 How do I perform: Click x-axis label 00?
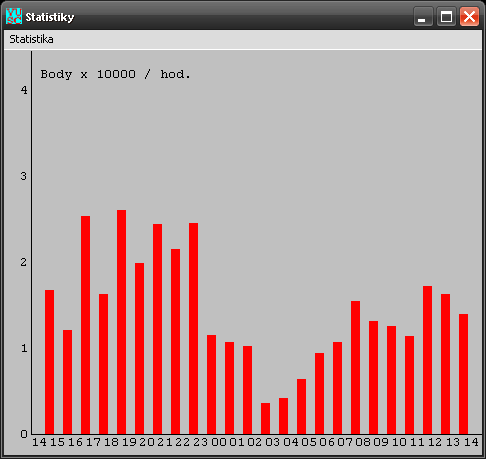(219, 442)
